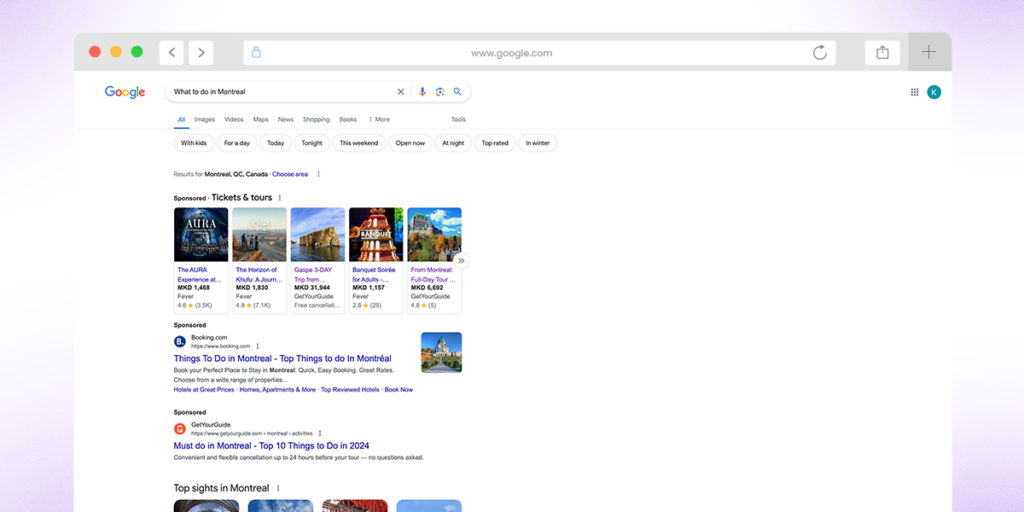Viewport: 1024px width, 512px height.
Task: Click the browser back arrow button
Action: [x=171, y=52]
